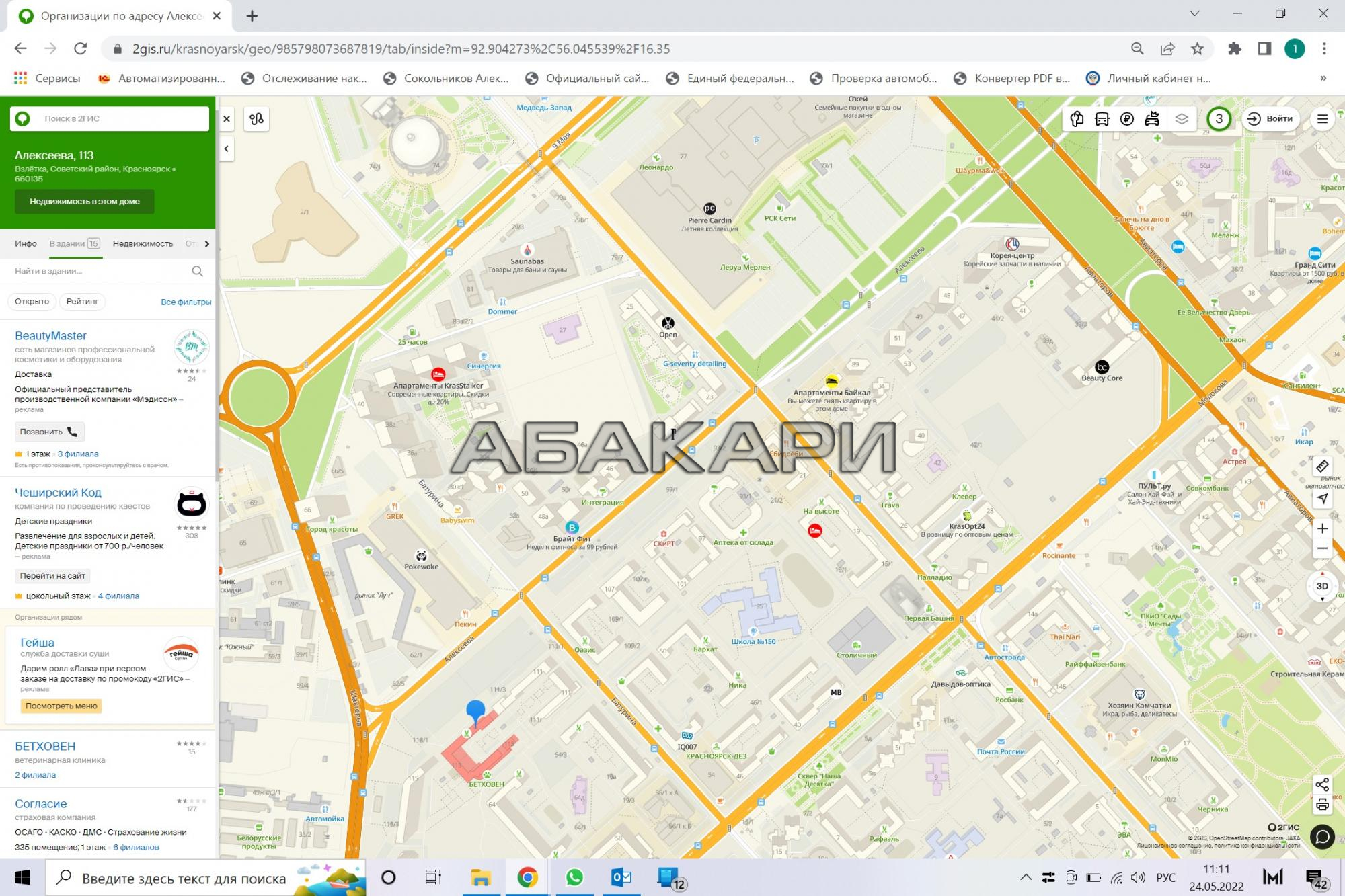The height and width of the screenshot is (896, 1345).
Task: Open Outlook from taskbar
Action: (x=621, y=877)
